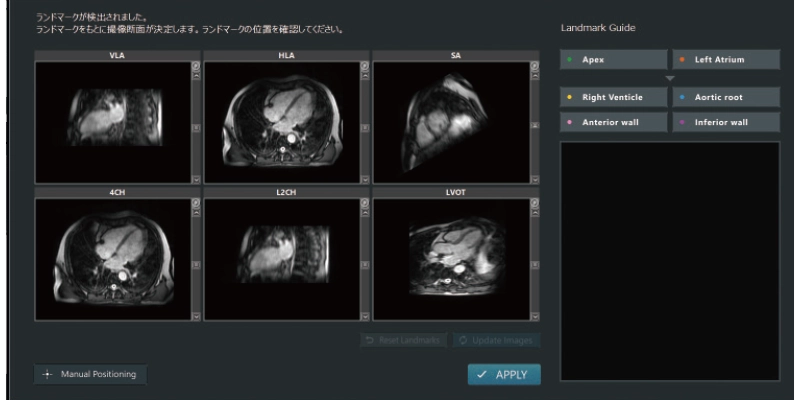This screenshot has height=400, width=800.
Task: Click the checkmark icon on APPLY
Action: (482, 375)
